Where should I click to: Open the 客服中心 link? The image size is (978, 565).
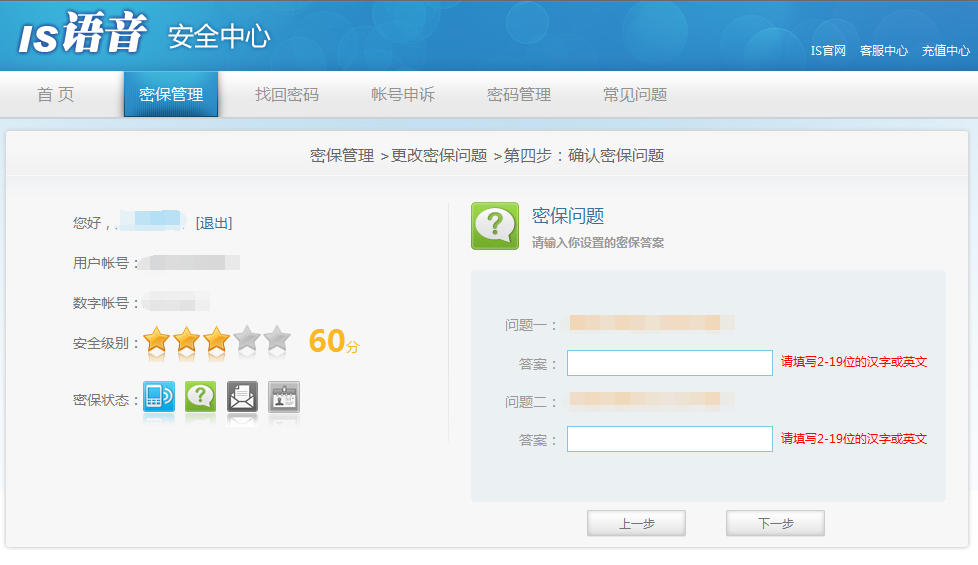click(884, 51)
